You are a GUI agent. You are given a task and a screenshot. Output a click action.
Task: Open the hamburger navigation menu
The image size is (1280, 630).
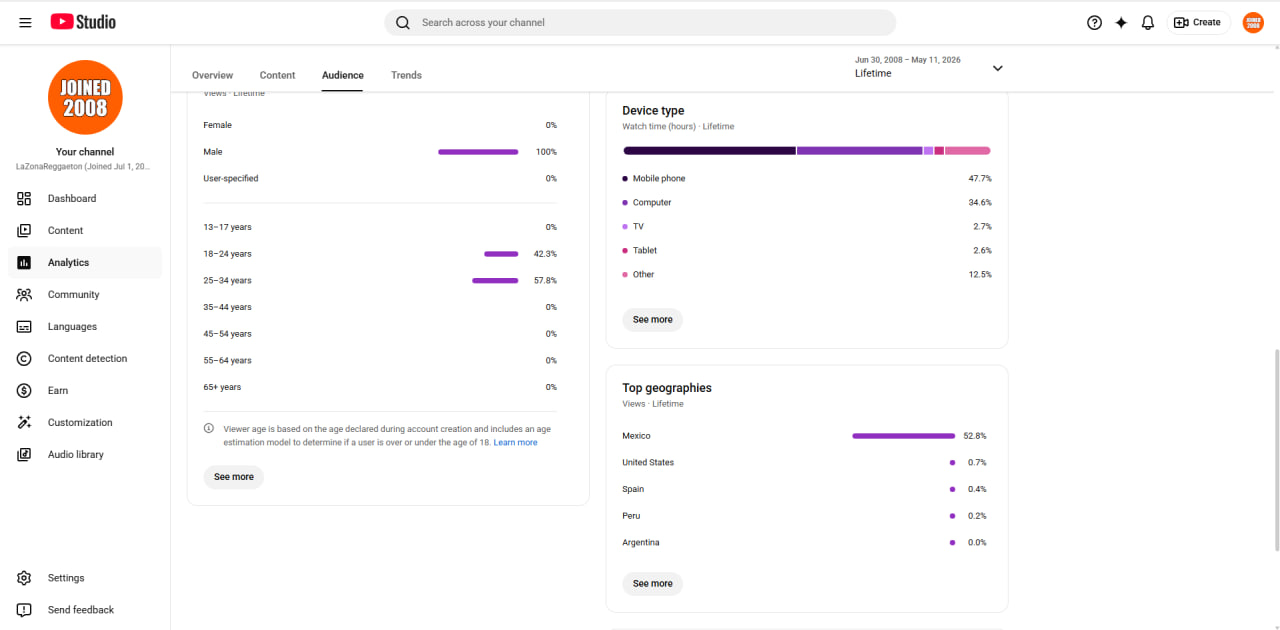coord(25,22)
